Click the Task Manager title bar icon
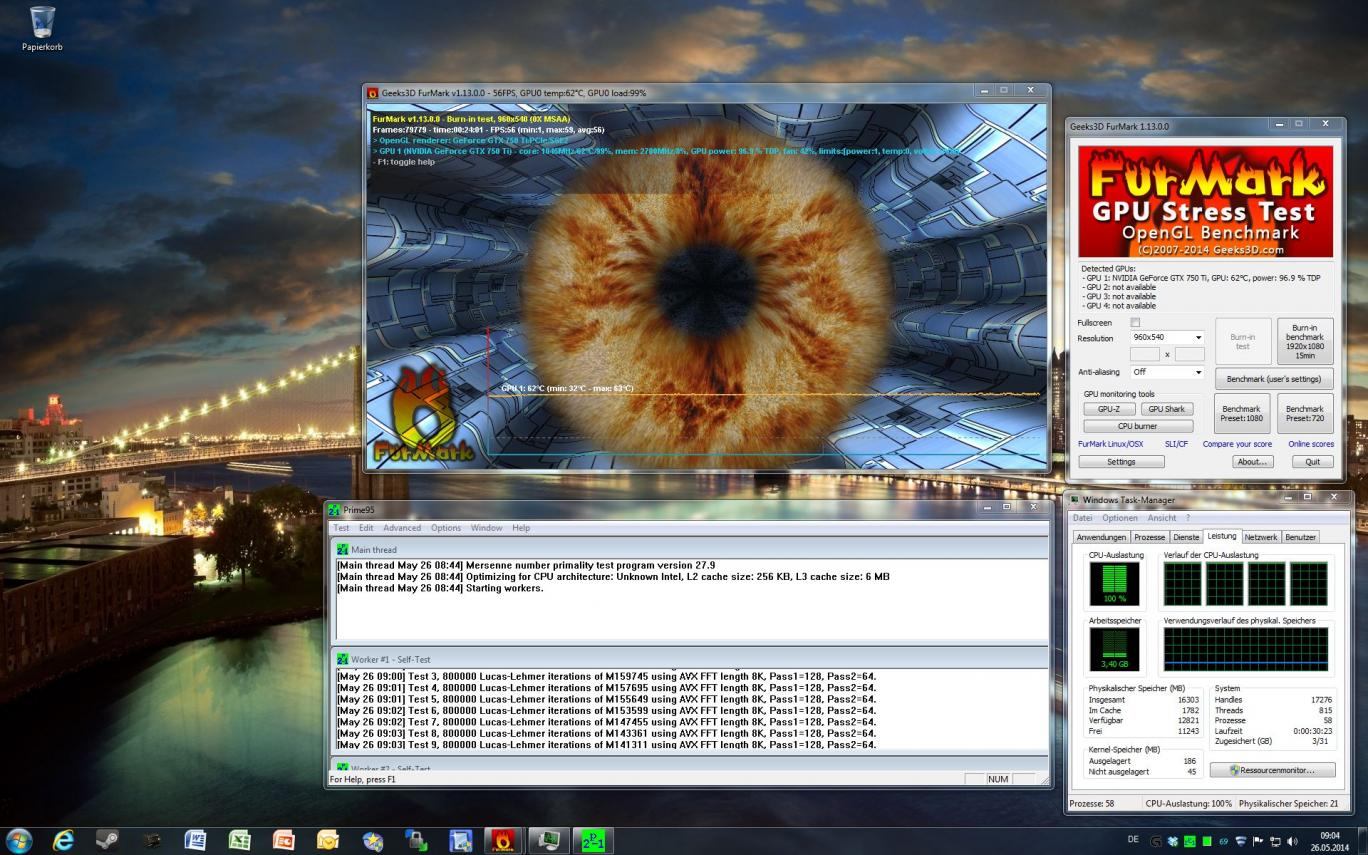The height and width of the screenshot is (855, 1368). click(x=1075, y=500)
